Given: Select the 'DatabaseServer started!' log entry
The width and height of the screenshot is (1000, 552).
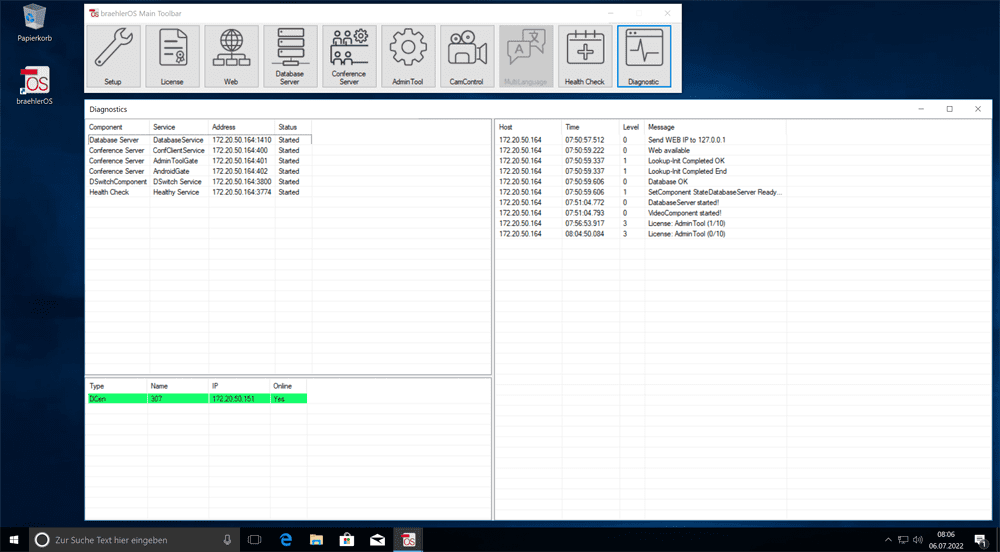Looking at the screenshot, I should pyautogui.click(x=641, y=202).
